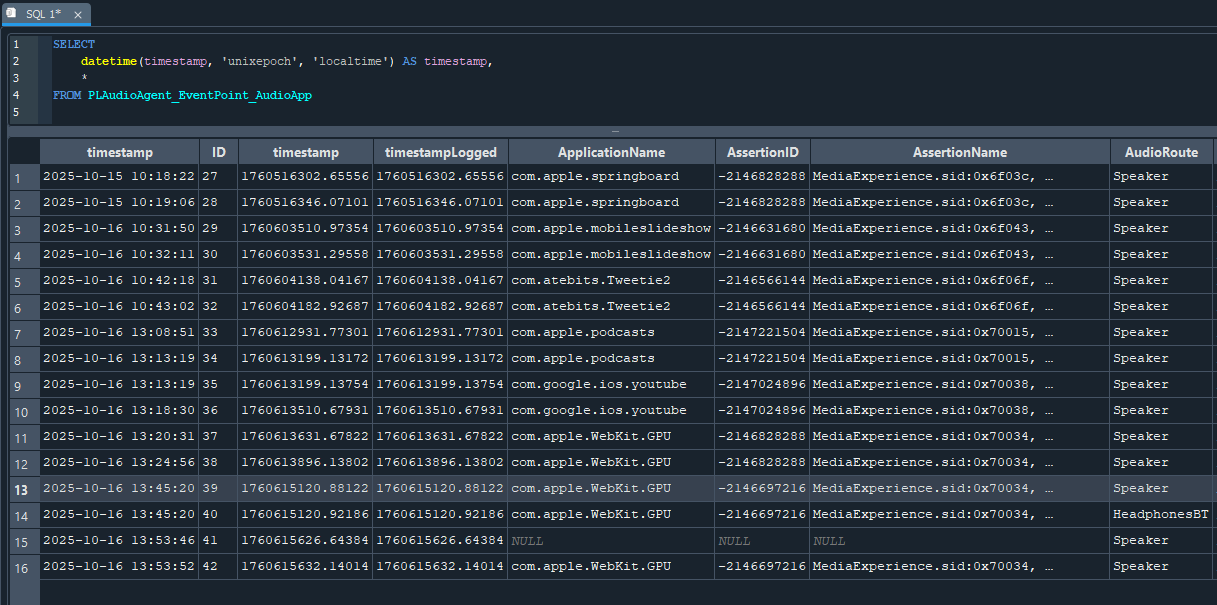Select row 13 by its row header

pyautogui.click(x=21, y=489)
